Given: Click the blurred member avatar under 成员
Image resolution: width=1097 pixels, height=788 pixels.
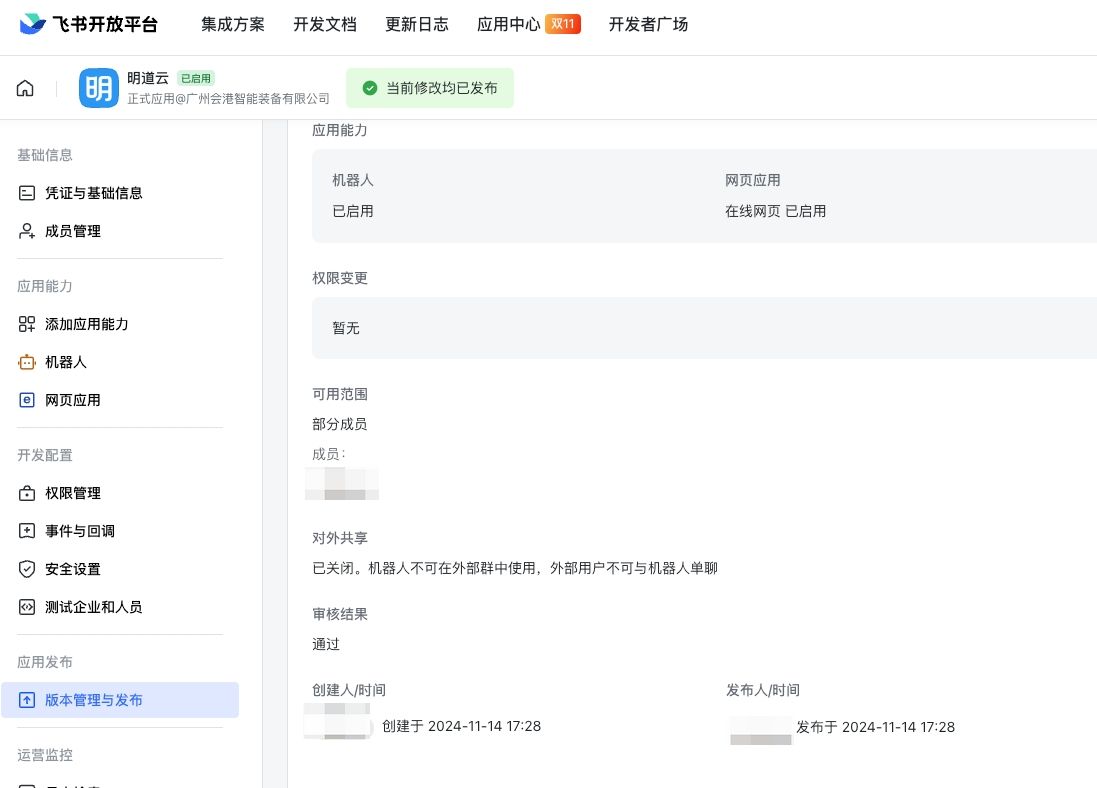Looking at the screenshot, I should tap(343, 484).
